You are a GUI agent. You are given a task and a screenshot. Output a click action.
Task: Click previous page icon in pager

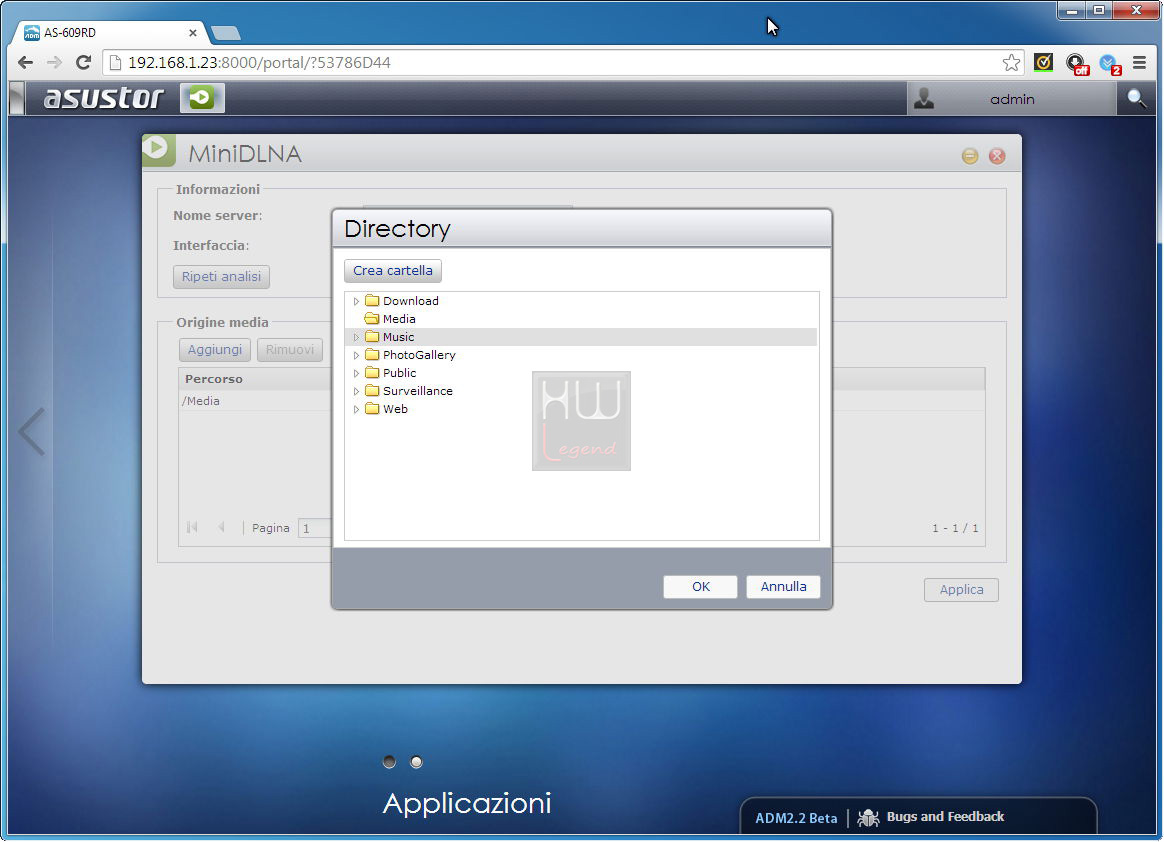coord(221,527)
